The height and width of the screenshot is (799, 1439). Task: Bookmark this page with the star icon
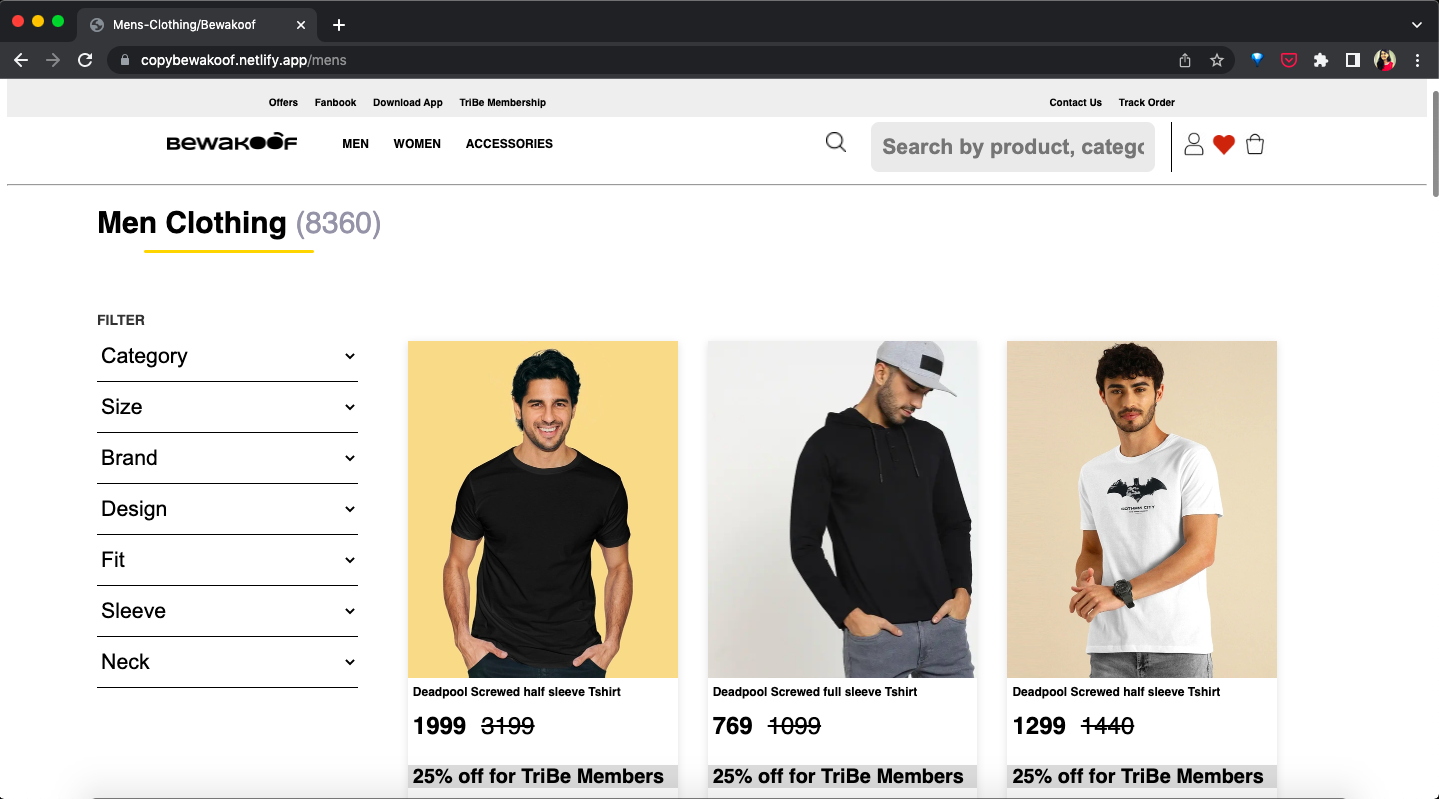[x=1217, y=60]
